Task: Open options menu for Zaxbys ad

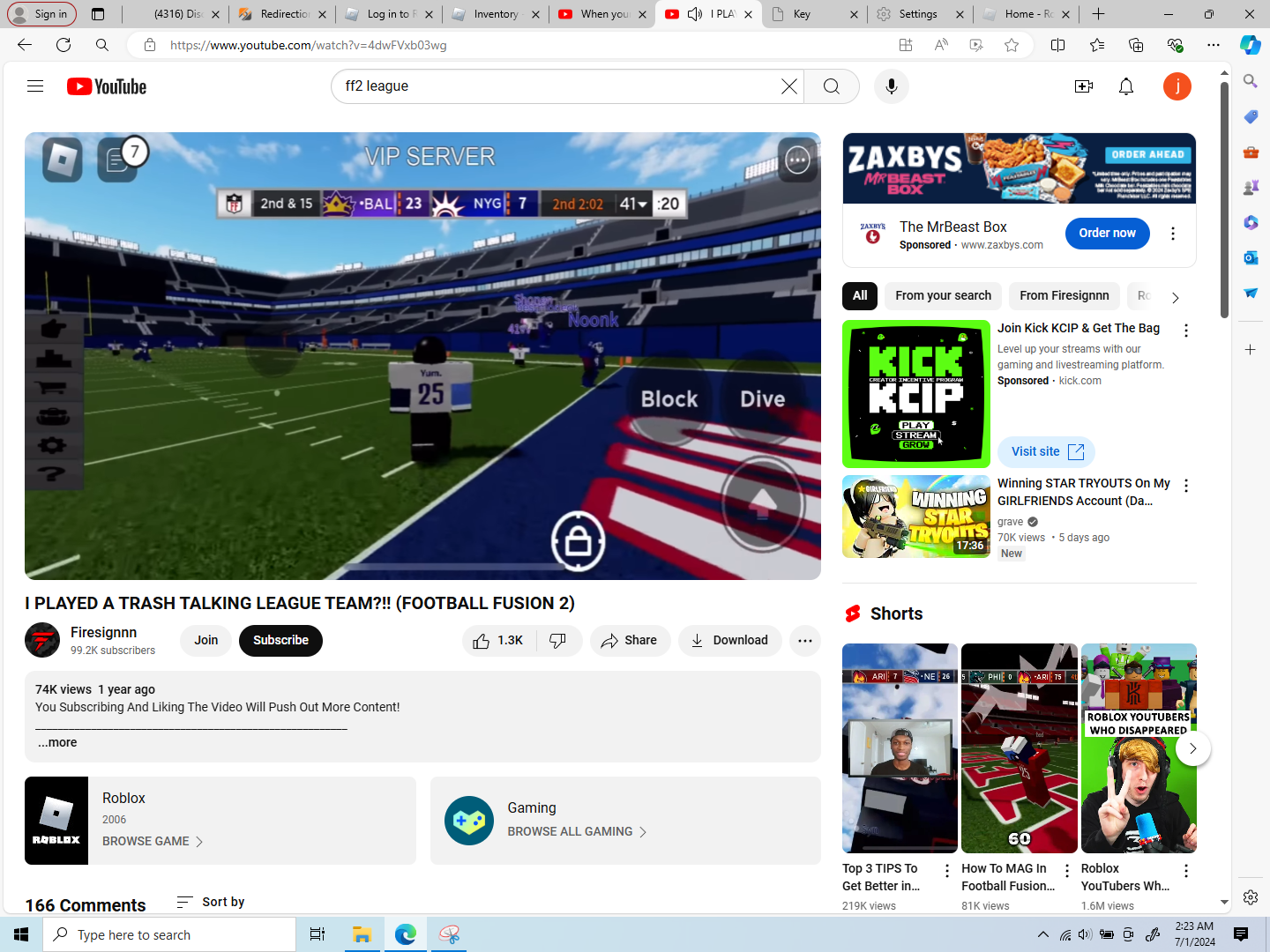Action: tap(1173, 234)
